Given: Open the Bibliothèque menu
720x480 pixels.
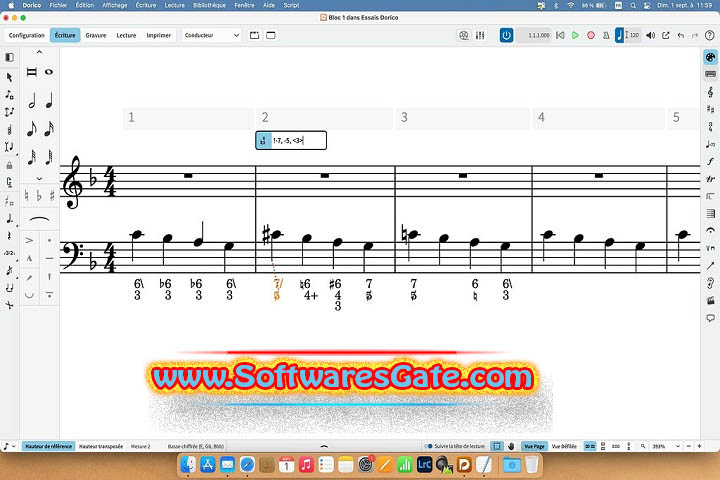Looking at the screenshot, I should click(x=209, y=5).
